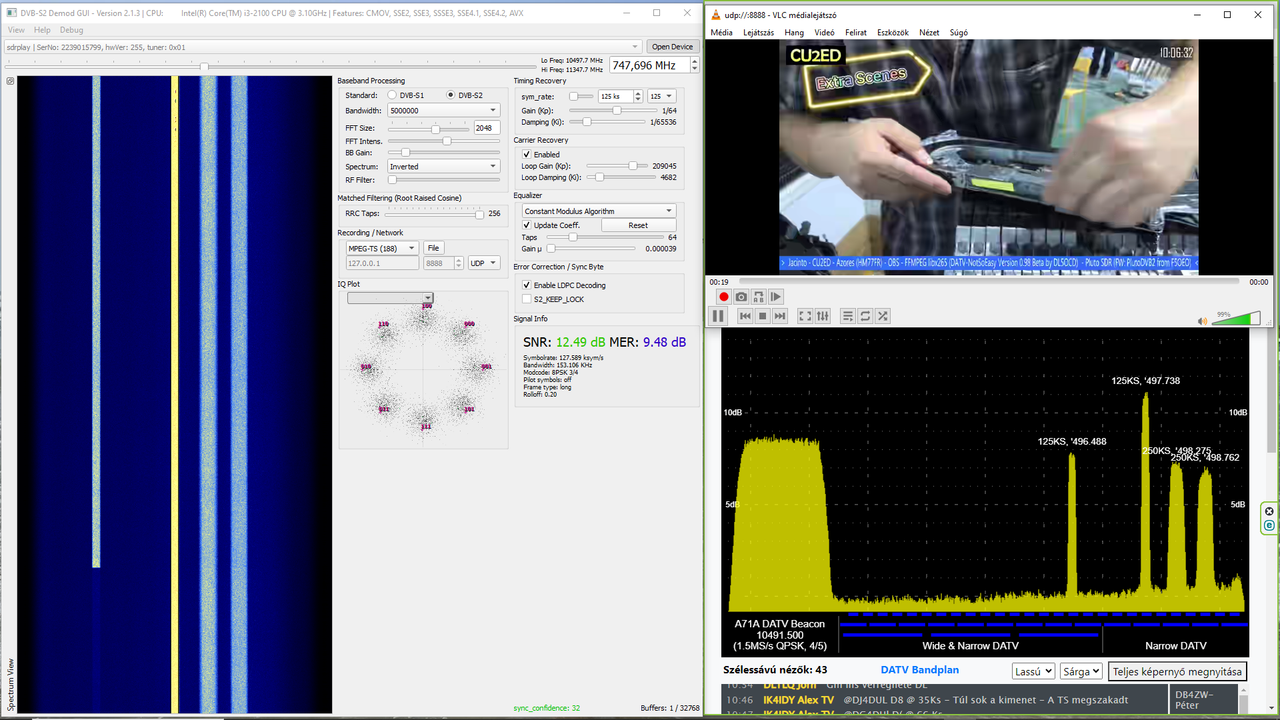Toggle Enable LDPC Decoding checkbox
This screenshot has height=720, width=1280.
[564, 285]
